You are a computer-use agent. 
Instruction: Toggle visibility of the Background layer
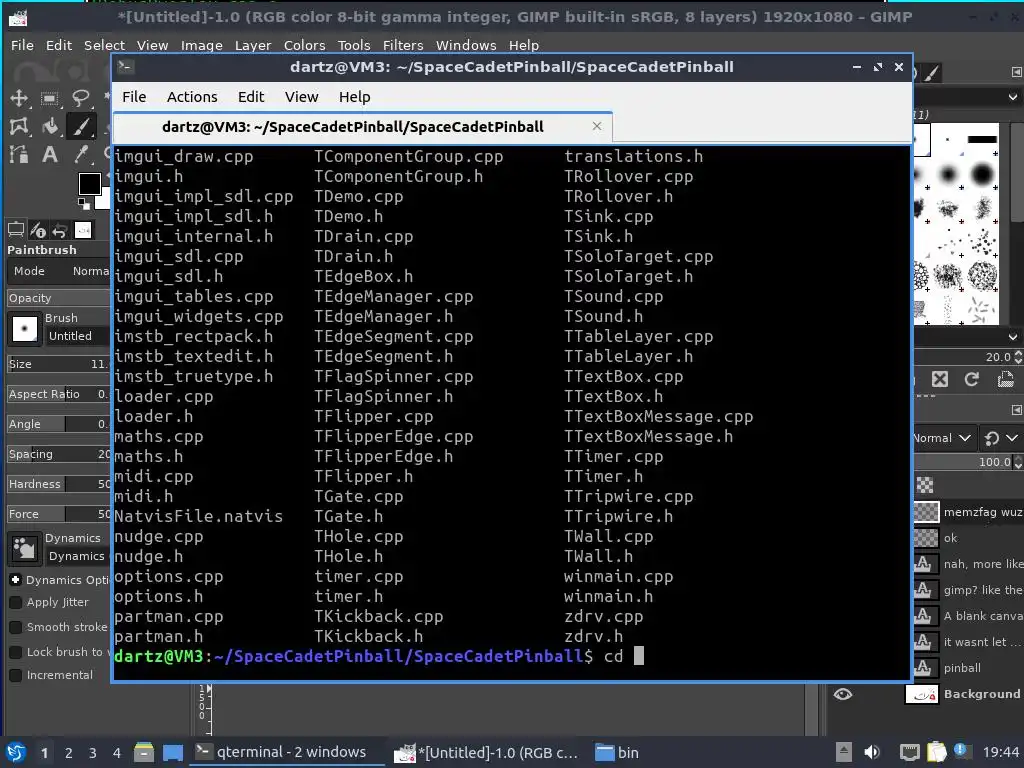tap(842, 694)
